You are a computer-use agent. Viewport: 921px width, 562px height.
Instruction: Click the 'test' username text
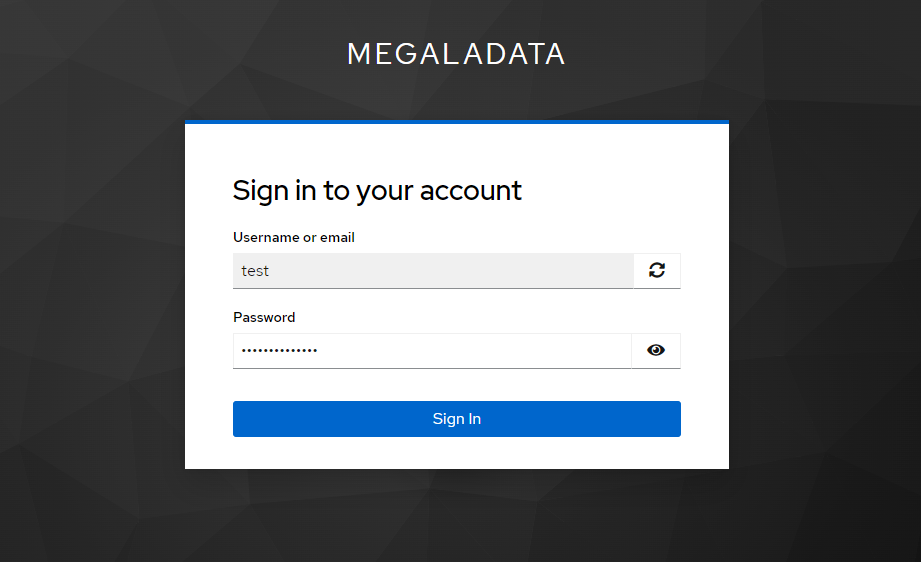coord(255,271)
